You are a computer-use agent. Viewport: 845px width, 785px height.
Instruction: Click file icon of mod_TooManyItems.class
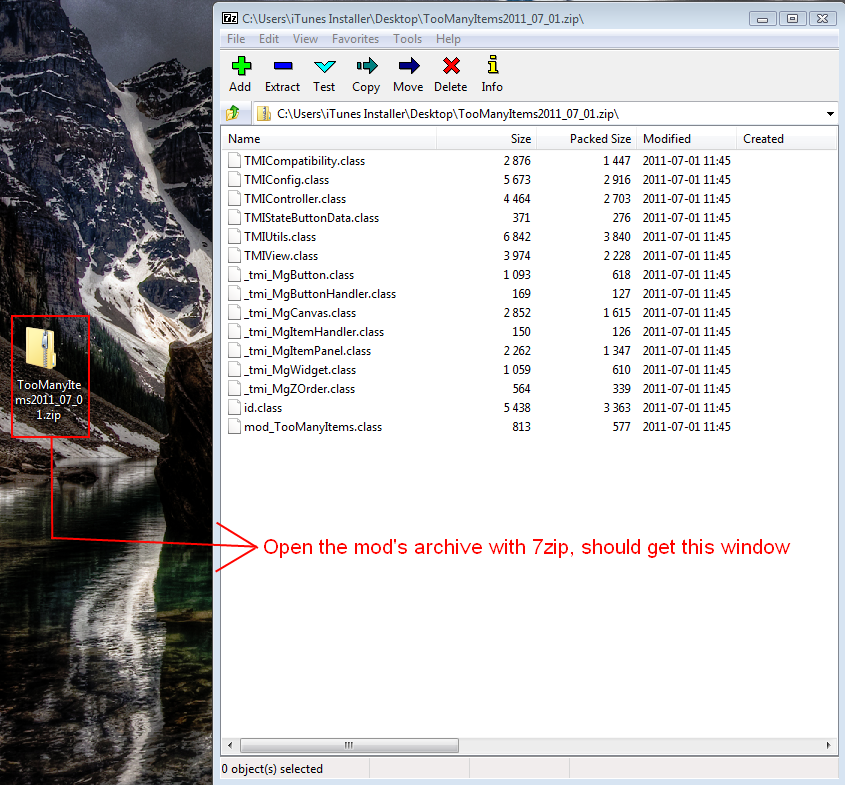[x=234, y=427]
